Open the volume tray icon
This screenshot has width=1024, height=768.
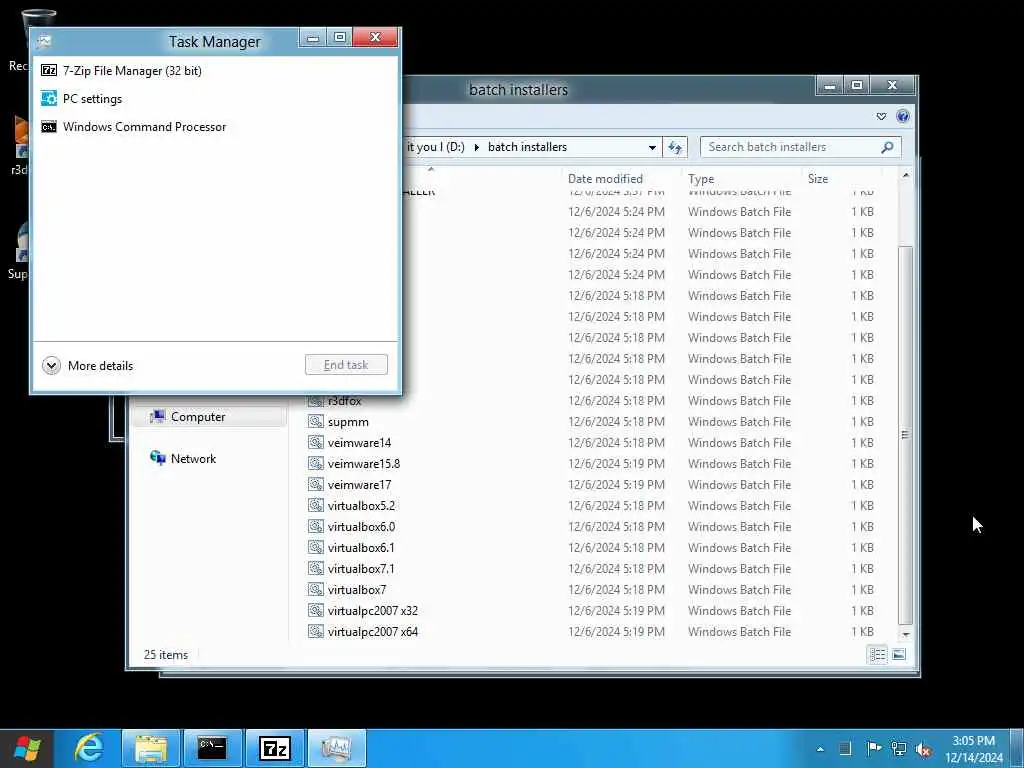pos(923,749)
